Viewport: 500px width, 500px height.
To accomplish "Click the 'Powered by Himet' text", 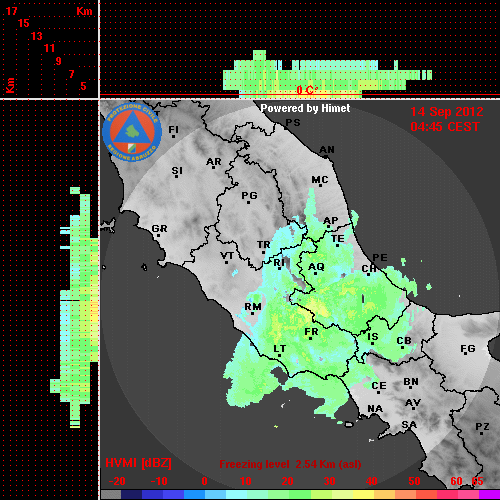I will coord(305,108).
